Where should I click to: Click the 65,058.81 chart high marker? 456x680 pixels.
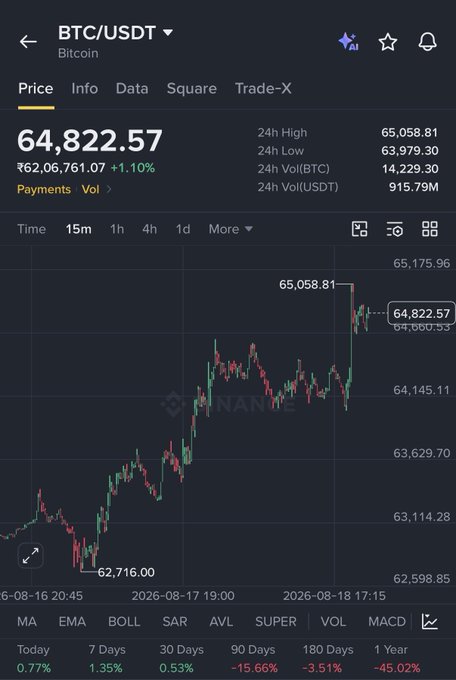[x=307, y=284]
